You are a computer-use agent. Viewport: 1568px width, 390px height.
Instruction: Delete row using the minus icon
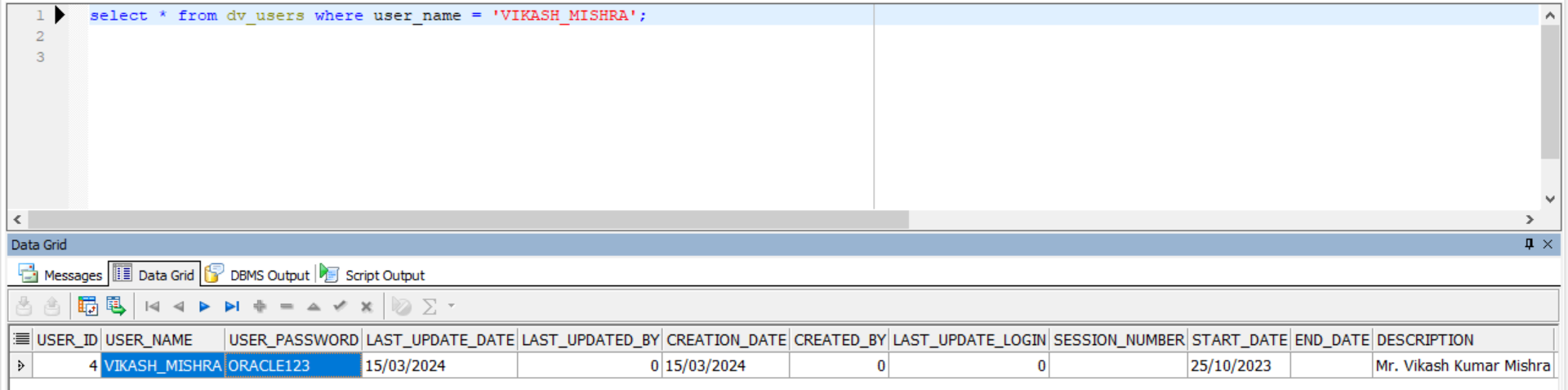click(287, 307)
